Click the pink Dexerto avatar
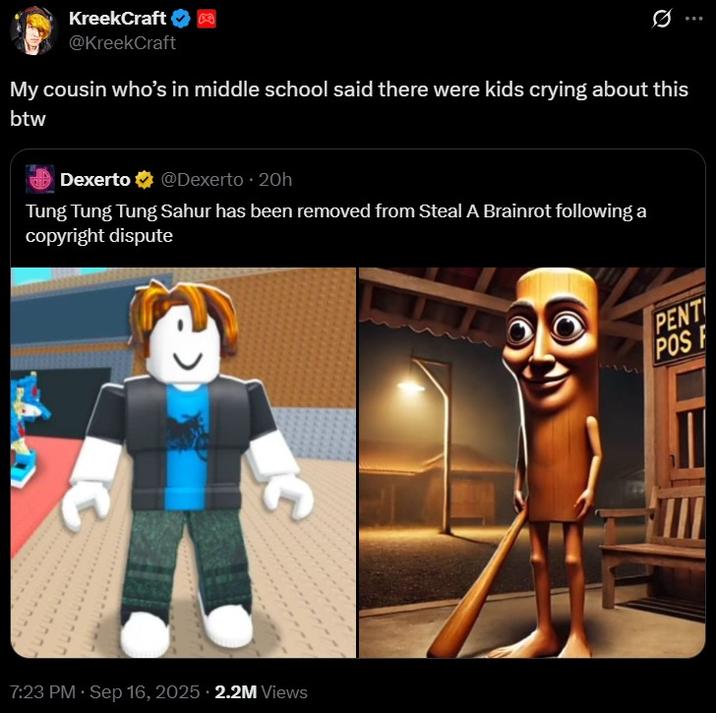Viewport: 716px width, 713px height. pyautogui.click(x=40, y=179)
